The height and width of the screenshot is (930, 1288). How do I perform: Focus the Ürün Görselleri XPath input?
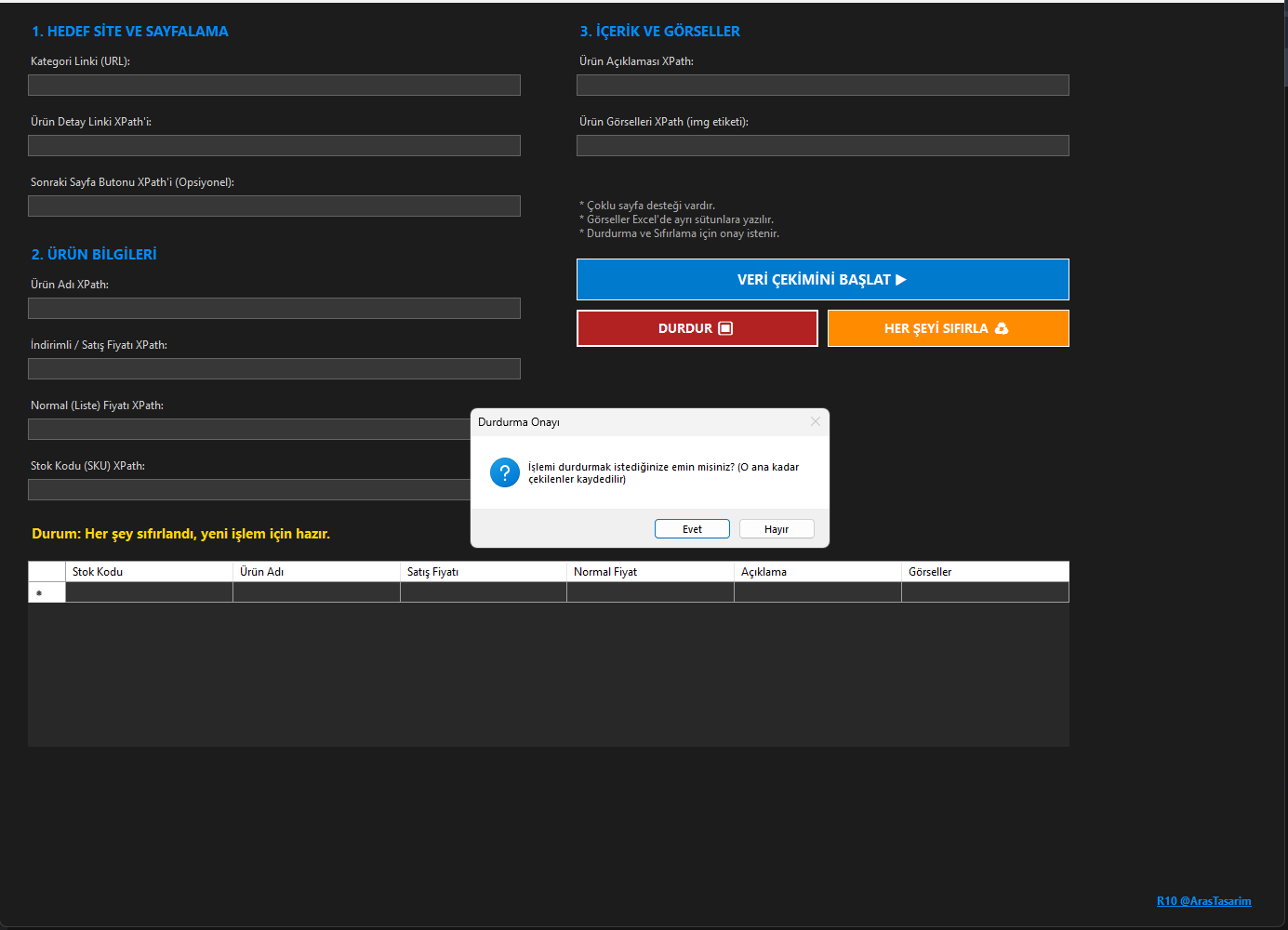[823, 146]
